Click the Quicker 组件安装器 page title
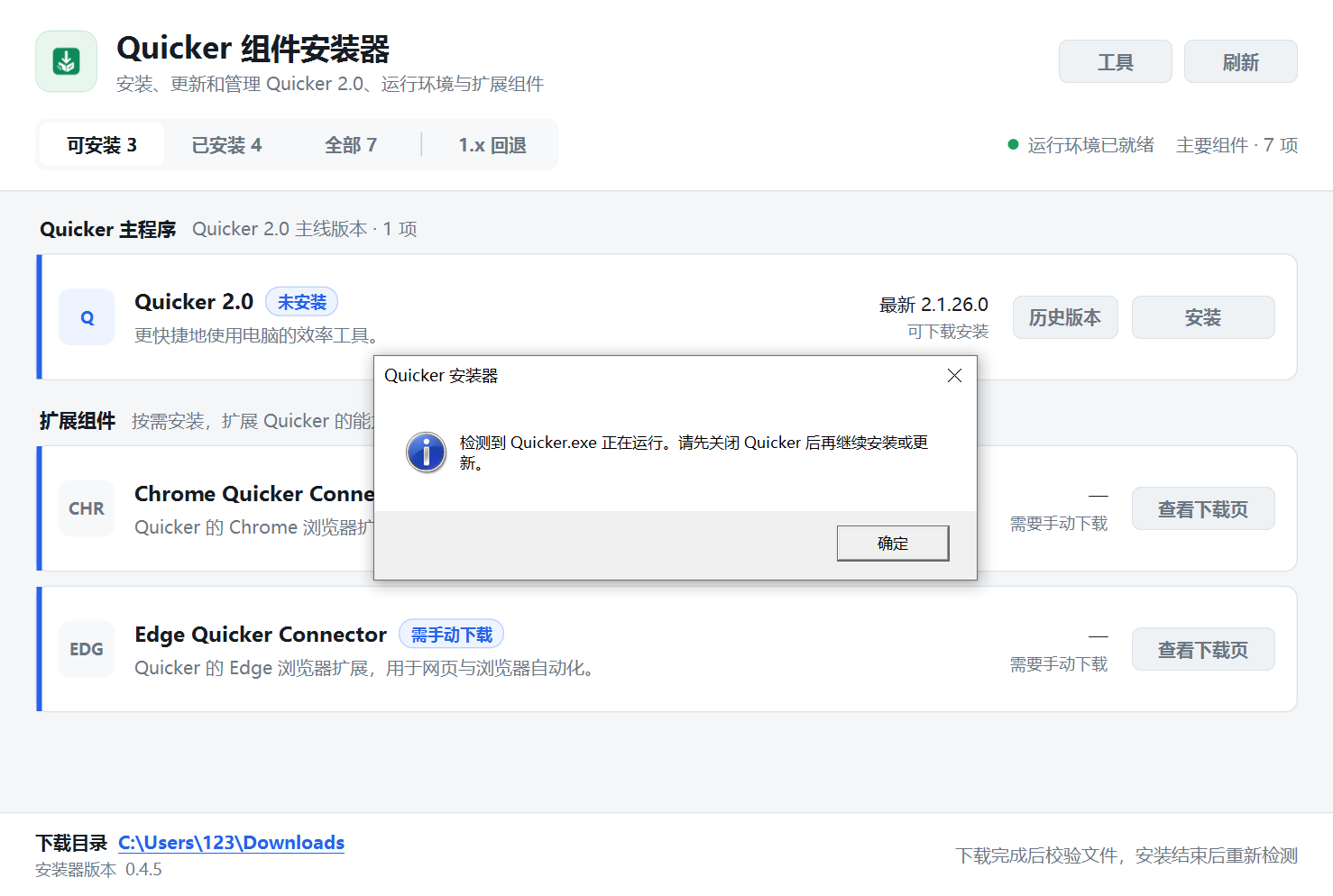1333x896 pixels. 253,49
